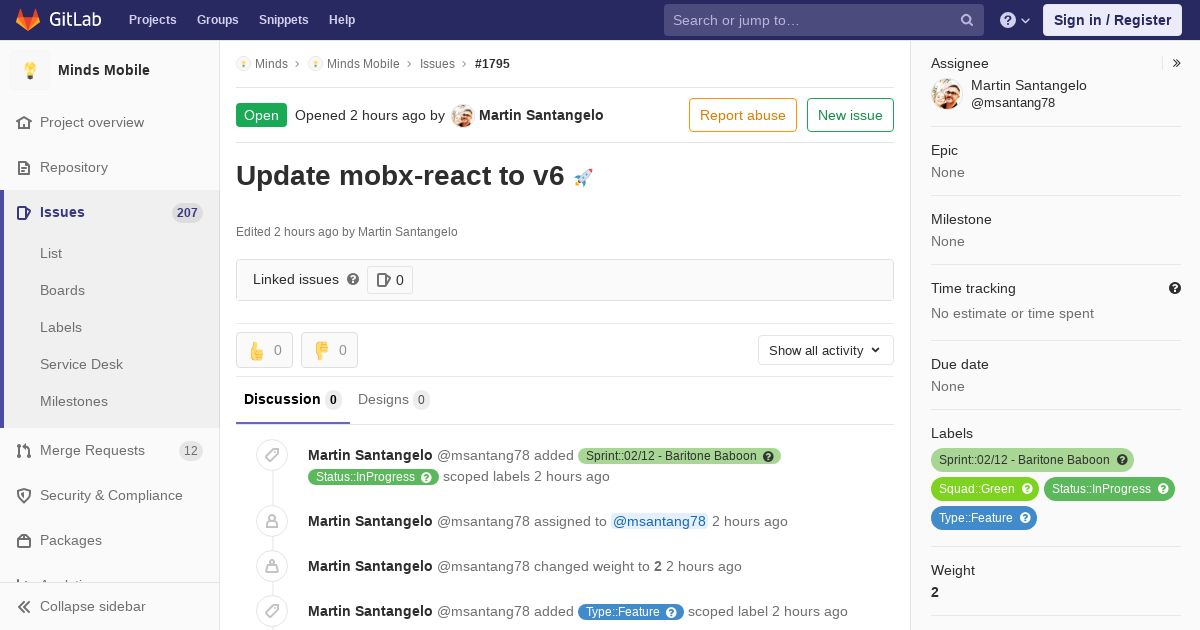Click the Squad::Green label
1200x630 pixels.
pos(985,489)
